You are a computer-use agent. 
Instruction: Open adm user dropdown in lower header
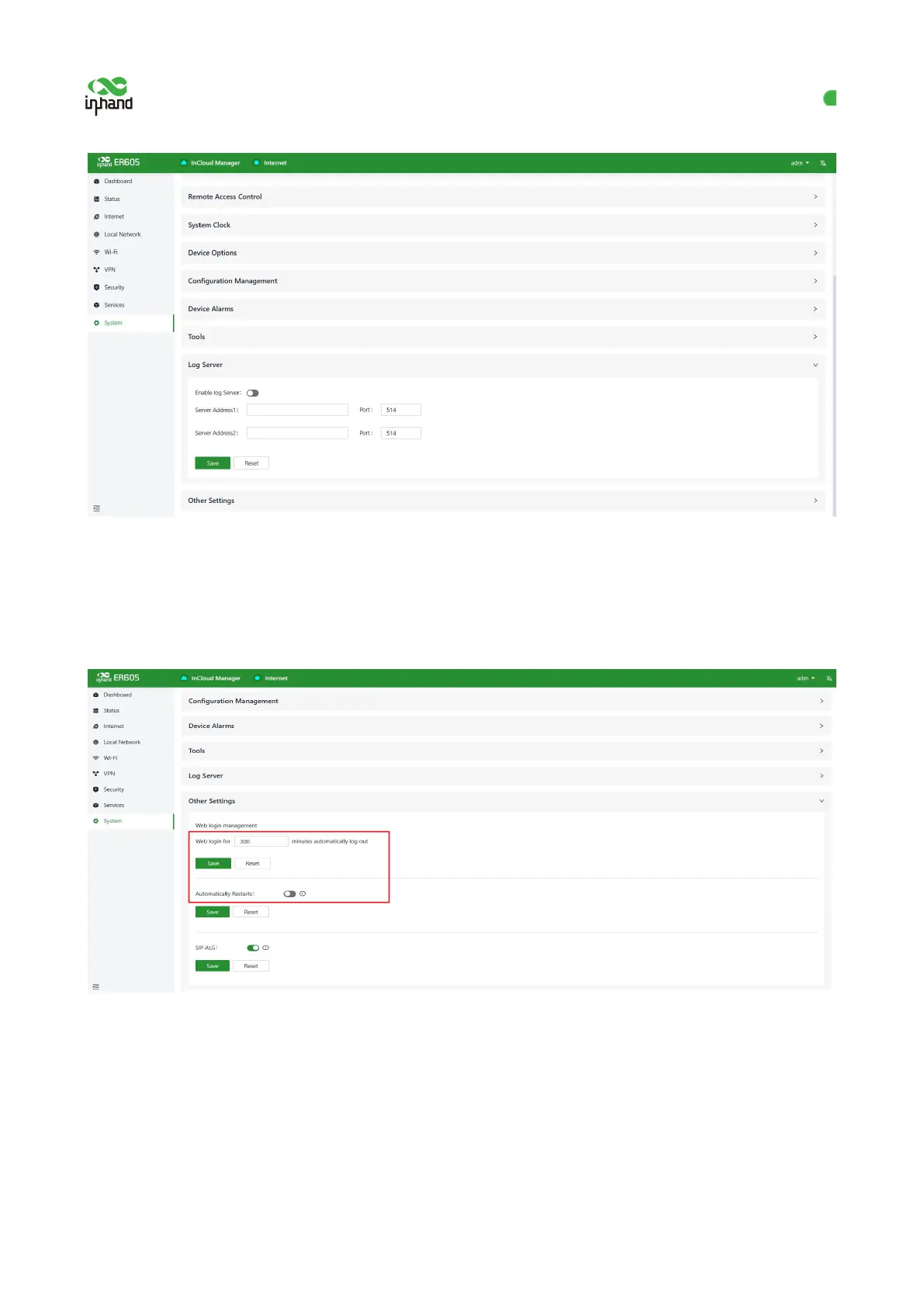point(805,678)
